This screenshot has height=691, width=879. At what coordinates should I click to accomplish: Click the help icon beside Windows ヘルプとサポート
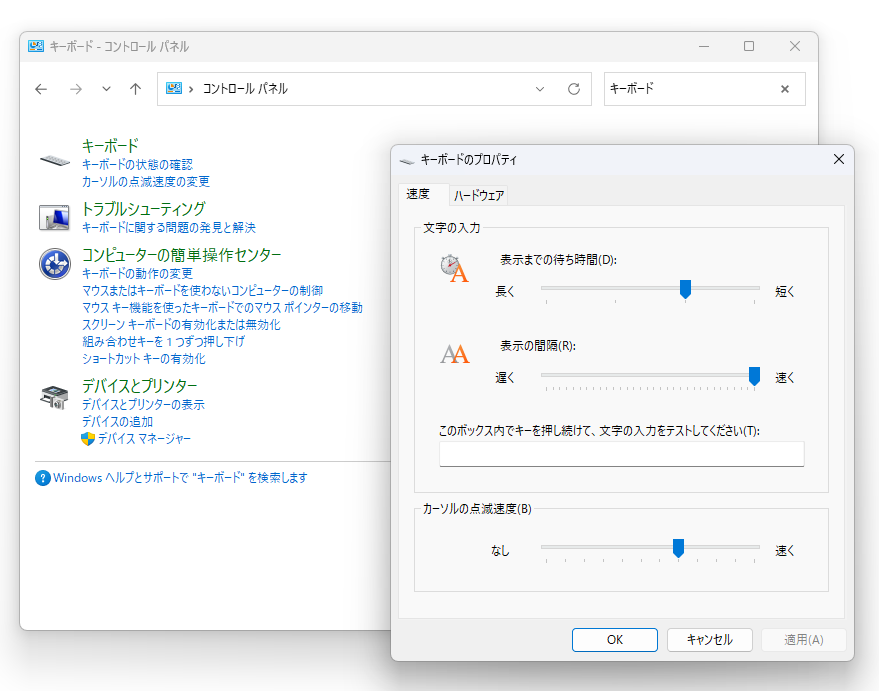41,478
